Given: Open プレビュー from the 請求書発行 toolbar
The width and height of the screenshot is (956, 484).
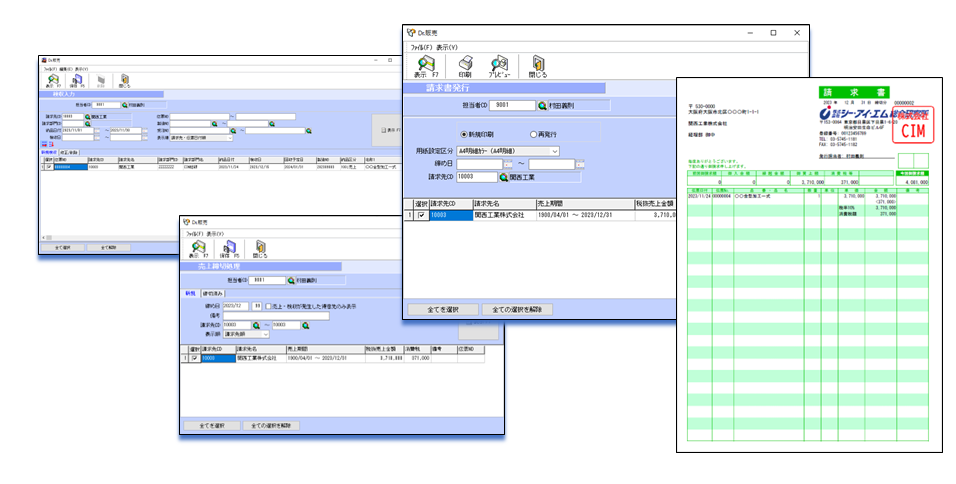Looking at the screenshot, I should [499, 66].
